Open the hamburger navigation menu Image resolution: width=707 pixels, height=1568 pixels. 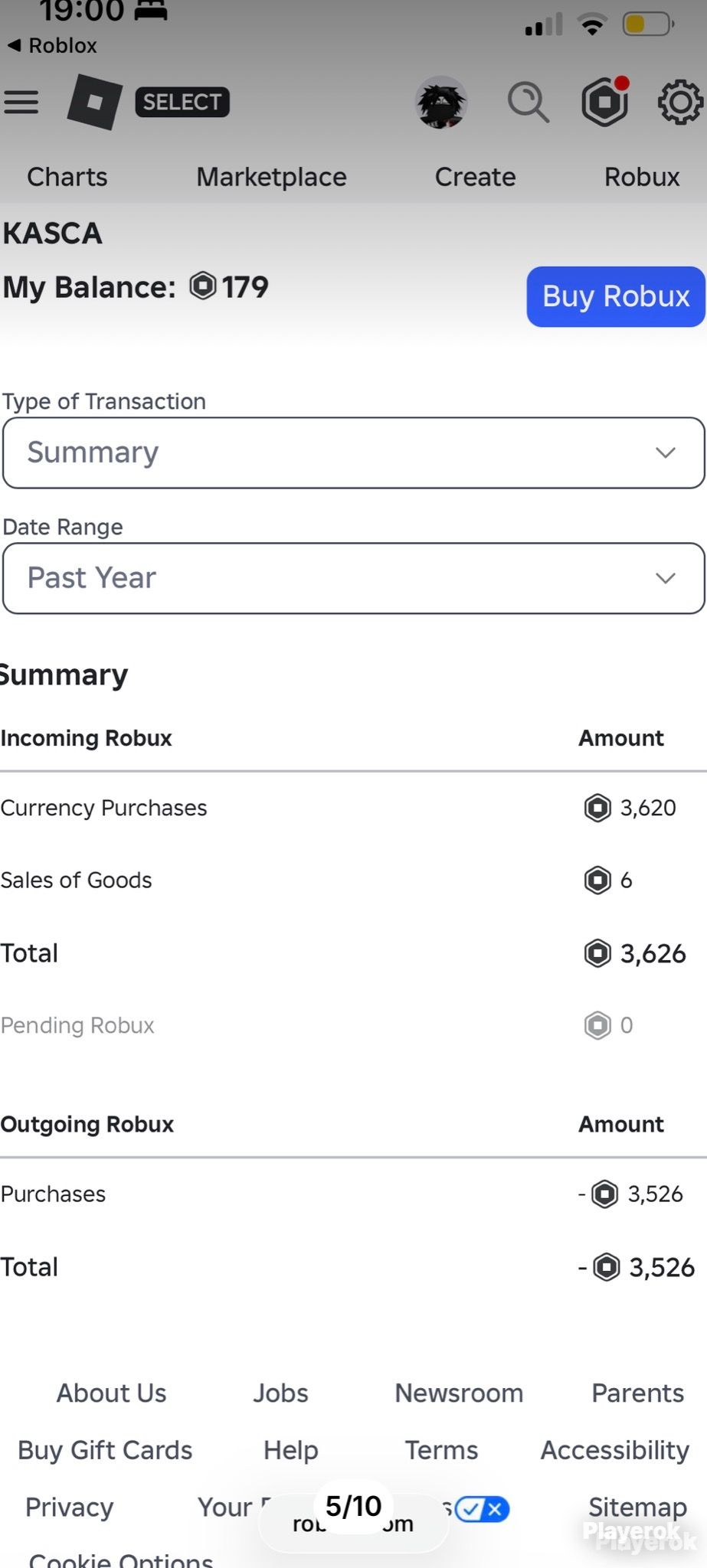pyautogui.click(x=21, y=102)
